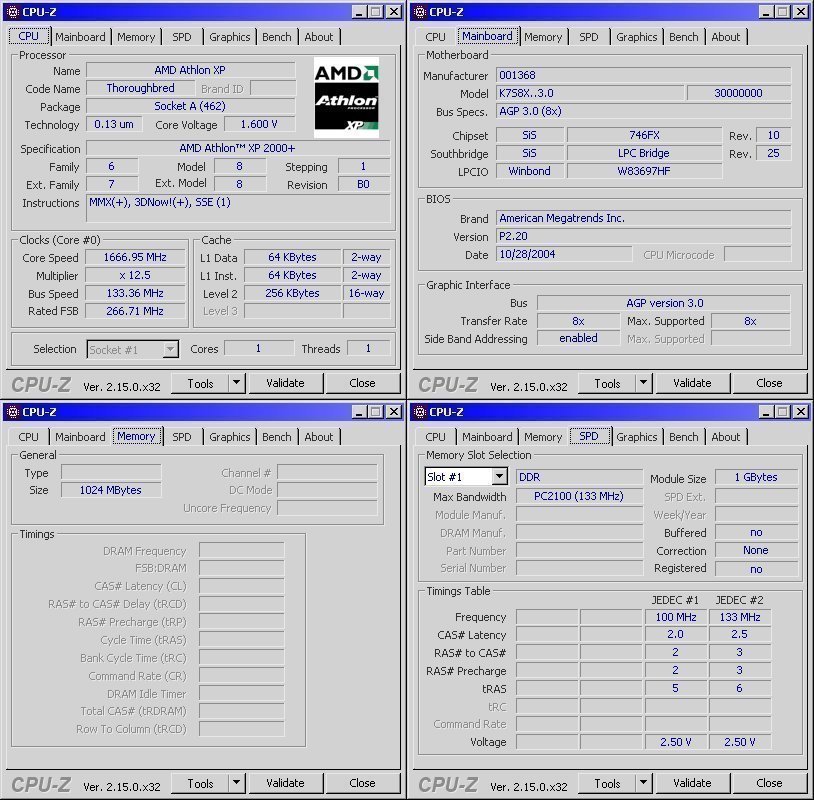Image resolution: width=814 pixels, height=800 pixels.
Task: Switch to SPD tab in the CPU window
Action: 182,37
